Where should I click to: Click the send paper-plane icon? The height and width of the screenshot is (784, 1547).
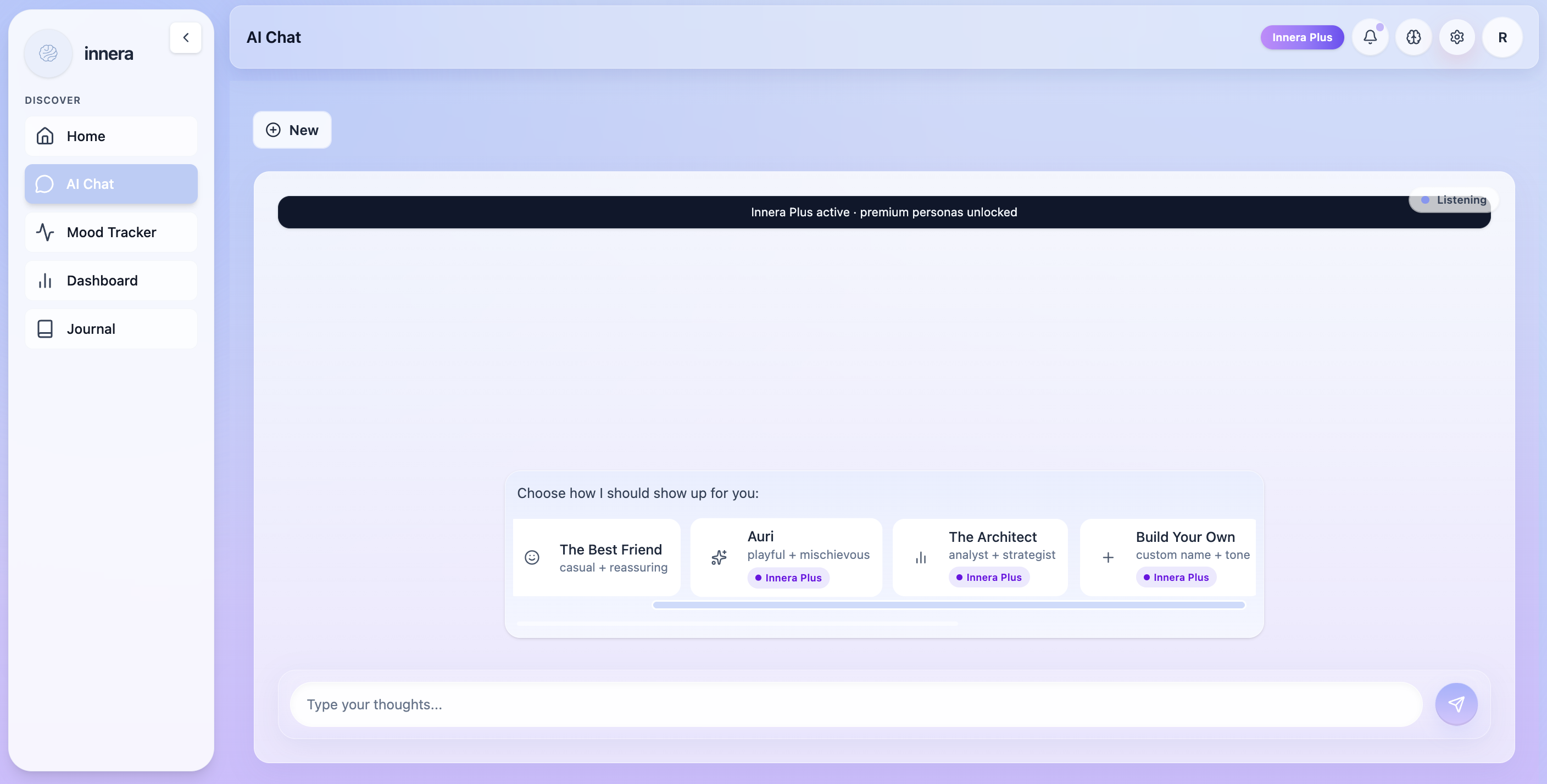(x=1456, y=704)
